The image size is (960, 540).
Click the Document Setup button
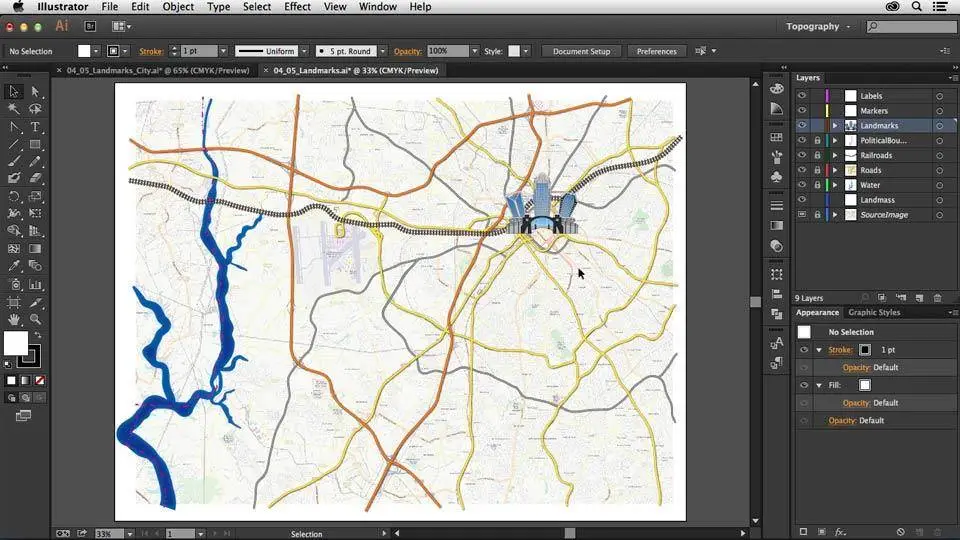click(x=581, y=51)
